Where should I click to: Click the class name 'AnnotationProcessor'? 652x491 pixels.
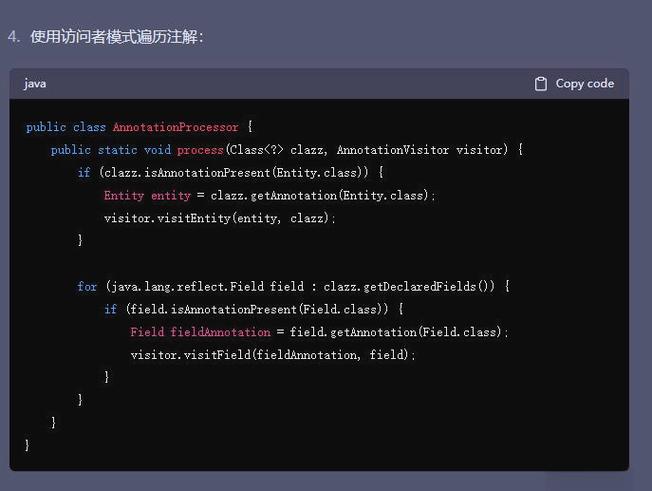(175, 127)
